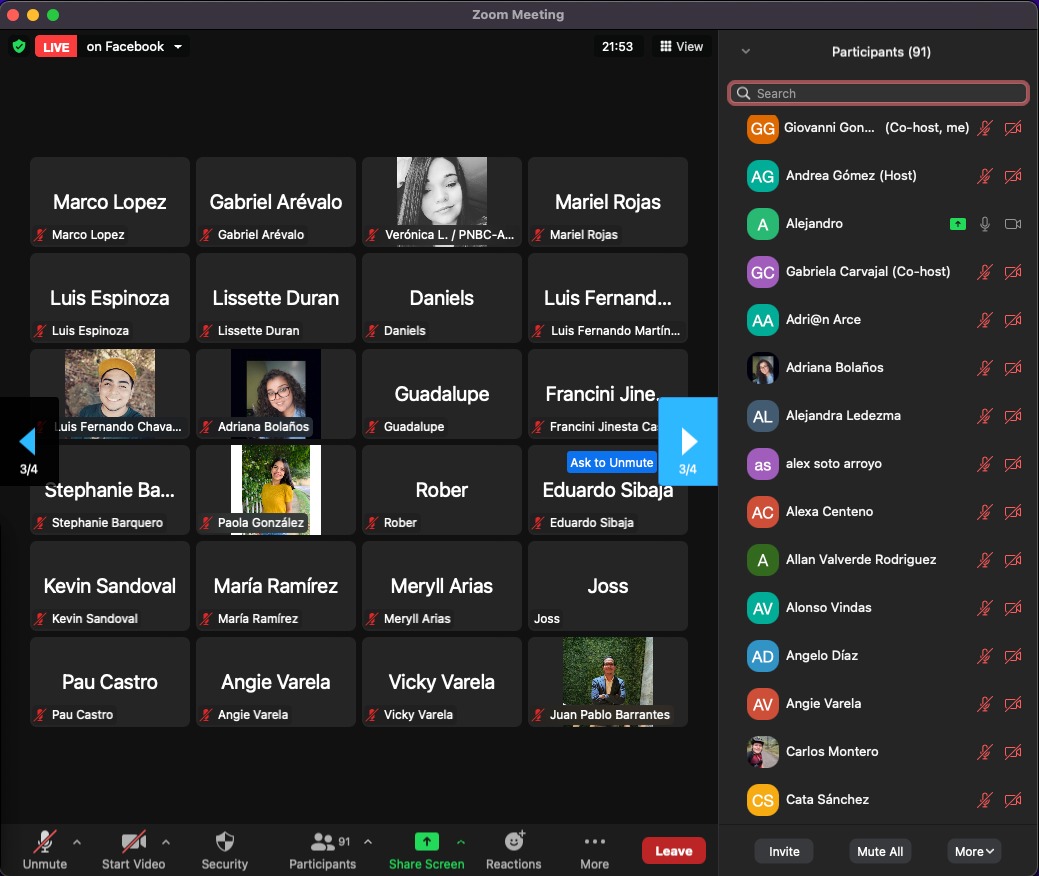
Task: Click Ask to Unmute on Eduardo Sibaja
Action: [x=611, y=462]
